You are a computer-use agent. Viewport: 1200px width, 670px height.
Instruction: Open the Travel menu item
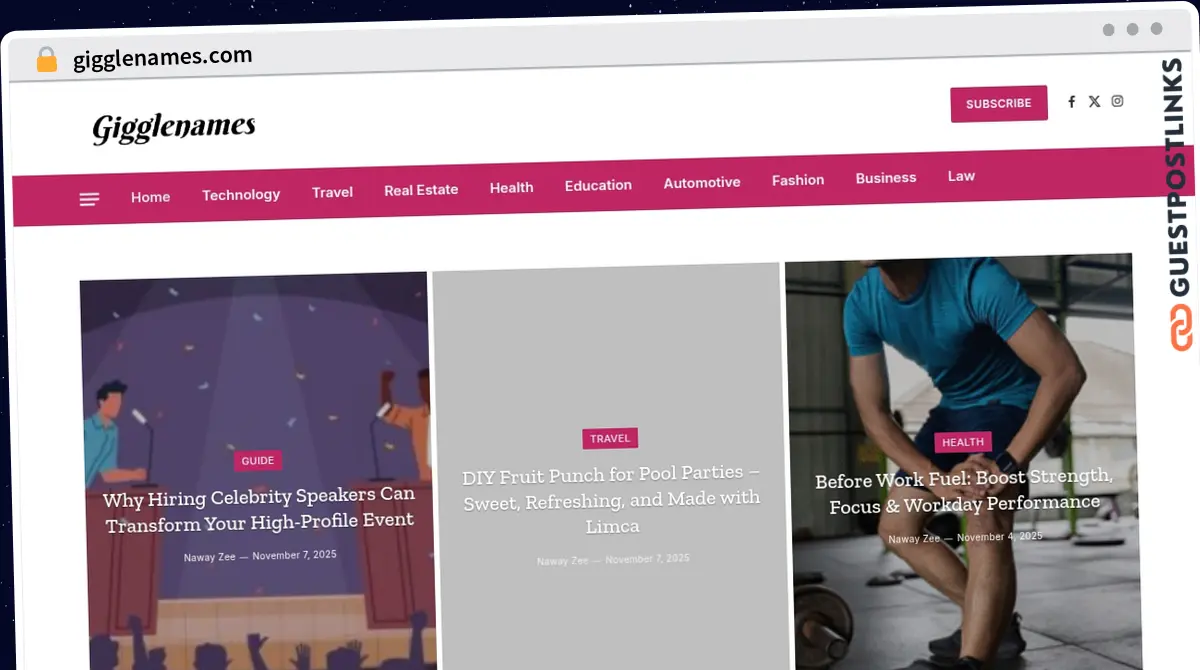click(332, 192)
